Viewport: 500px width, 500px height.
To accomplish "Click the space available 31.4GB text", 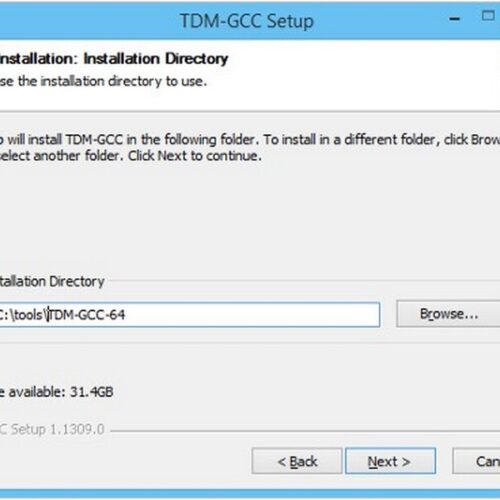I will click(57, 392).
